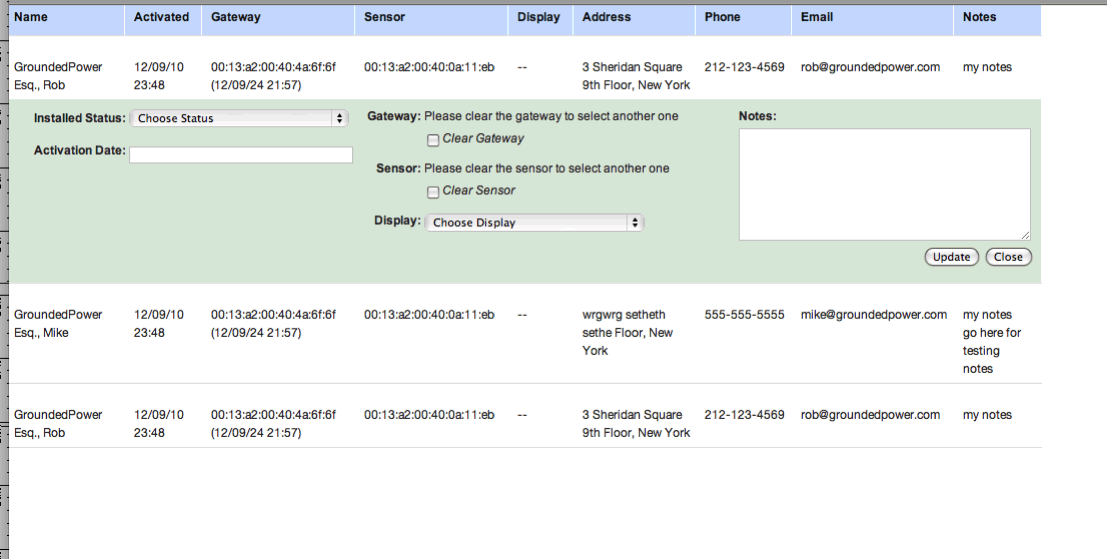Click the Notes column header in the table
1107x559 pixels.
coord(980,17)
